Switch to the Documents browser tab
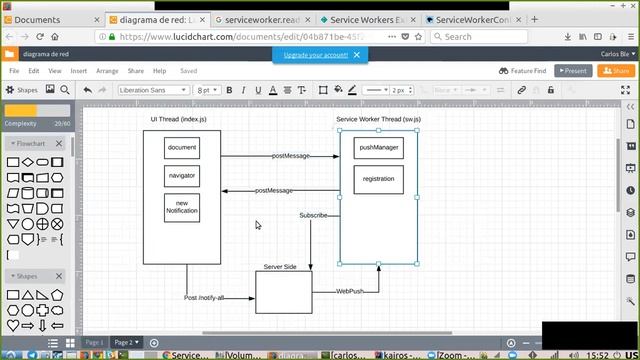This screenshot has height=360, width=640. [52, 20]
